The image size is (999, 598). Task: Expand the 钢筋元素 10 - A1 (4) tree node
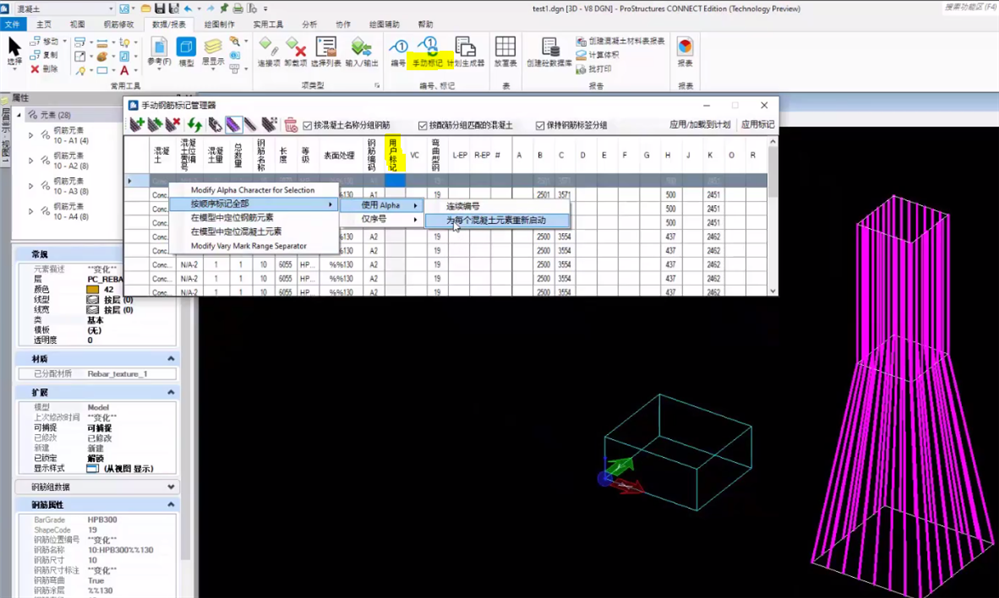(x=31, y=135)
